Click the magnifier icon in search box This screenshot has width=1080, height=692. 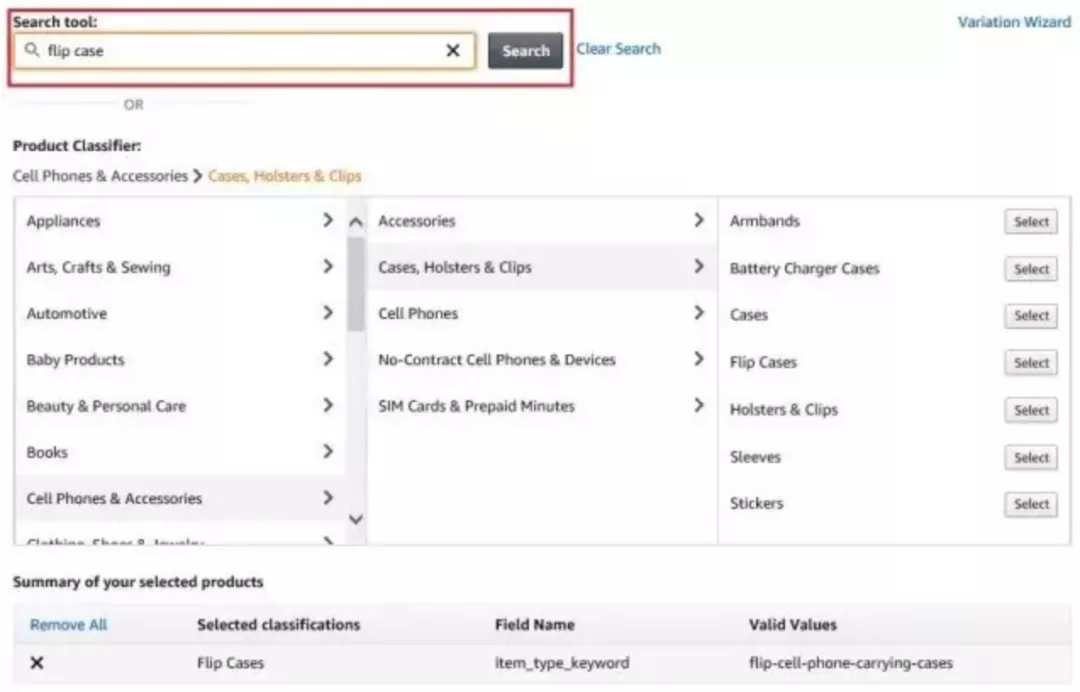(32, 51)
